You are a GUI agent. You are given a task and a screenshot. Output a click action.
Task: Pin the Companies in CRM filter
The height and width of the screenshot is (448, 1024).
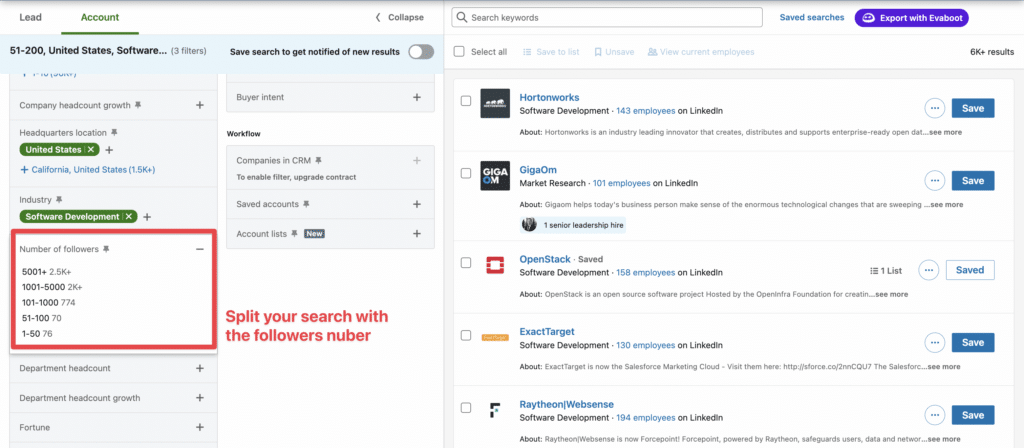(318, 160)
